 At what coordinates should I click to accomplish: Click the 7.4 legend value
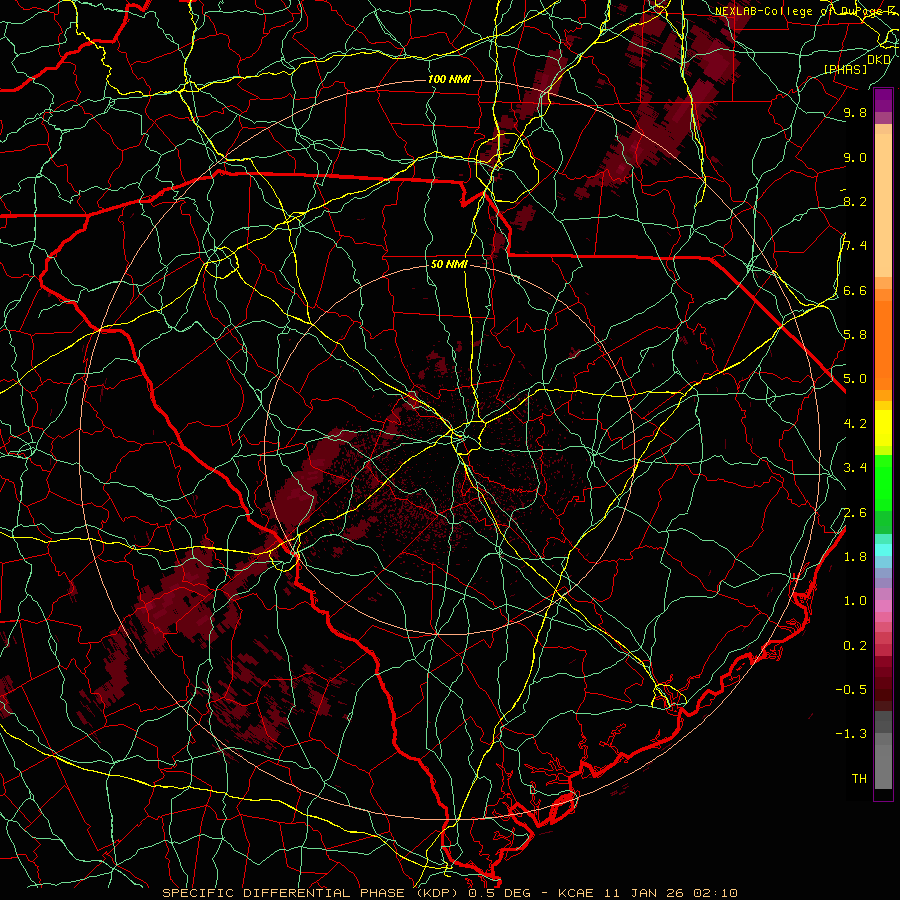coord(855,246)
